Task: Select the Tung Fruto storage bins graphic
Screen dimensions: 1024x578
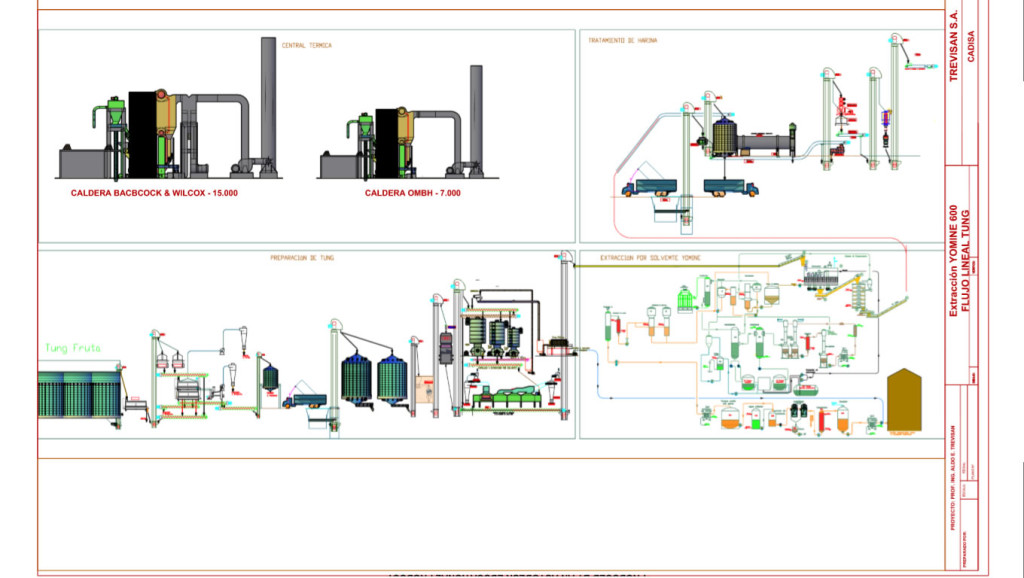Action: 80,394
